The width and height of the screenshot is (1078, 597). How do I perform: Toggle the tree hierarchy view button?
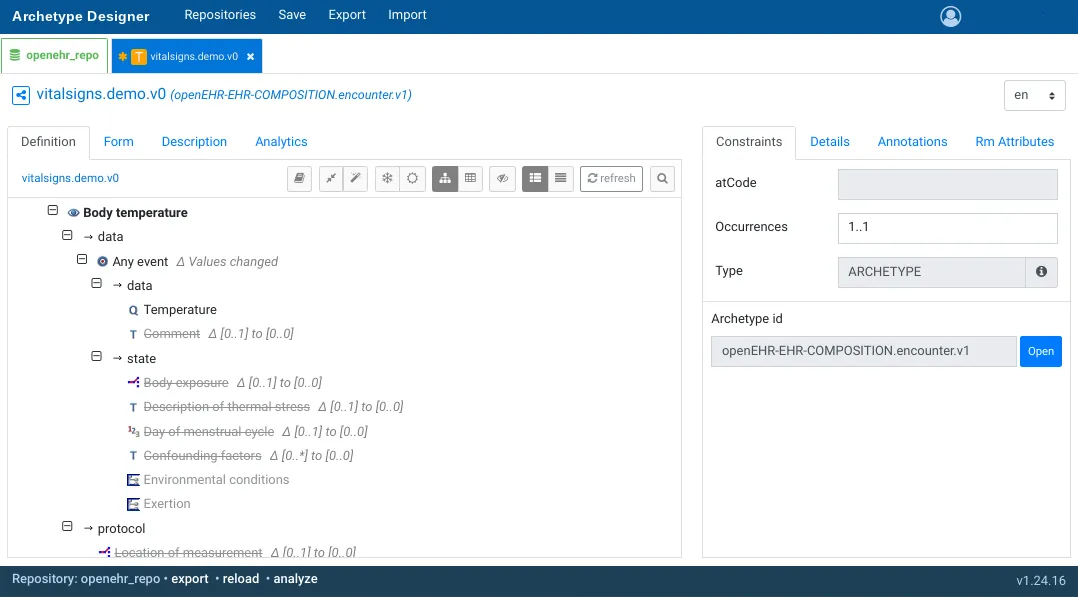[x=445, y=178]
